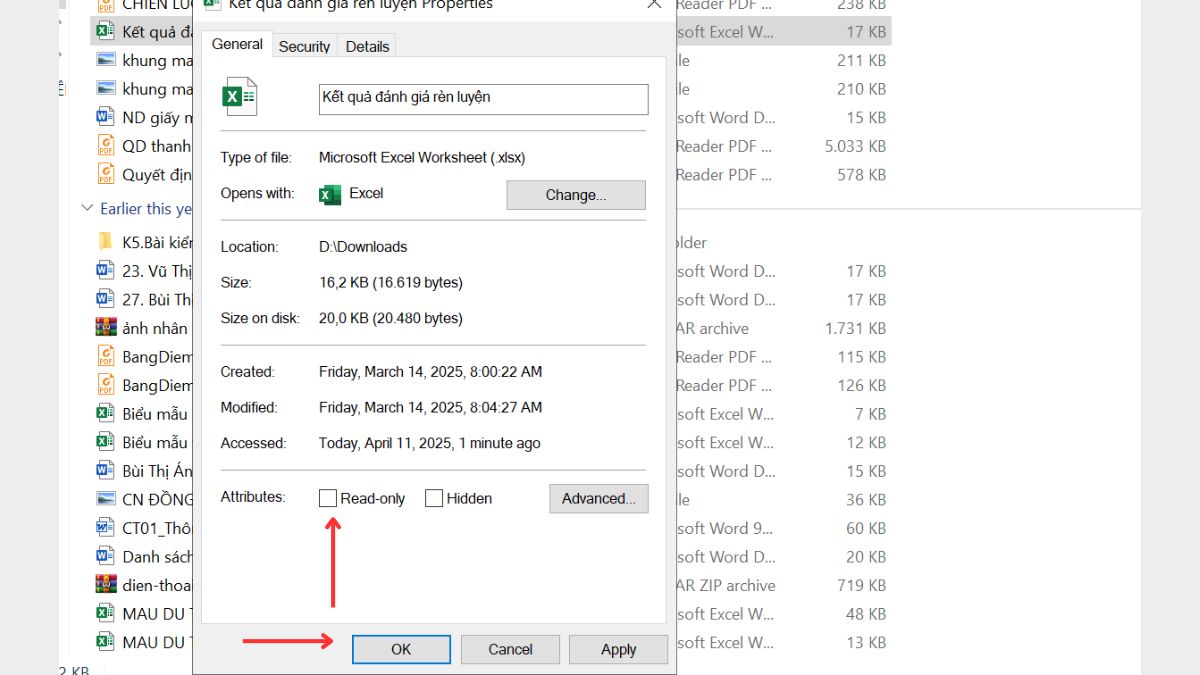The image size is (1200, 675).
Task: Click the file name text field
Action: coord(483,98)
